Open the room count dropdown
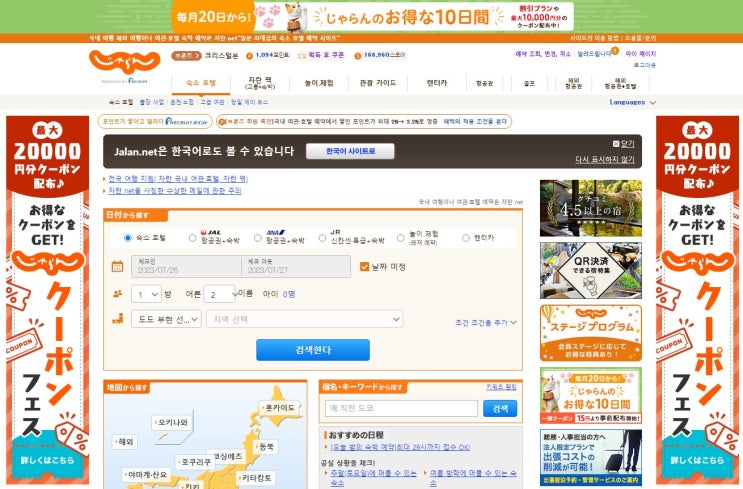743x489 pixels. coord(146,294)
